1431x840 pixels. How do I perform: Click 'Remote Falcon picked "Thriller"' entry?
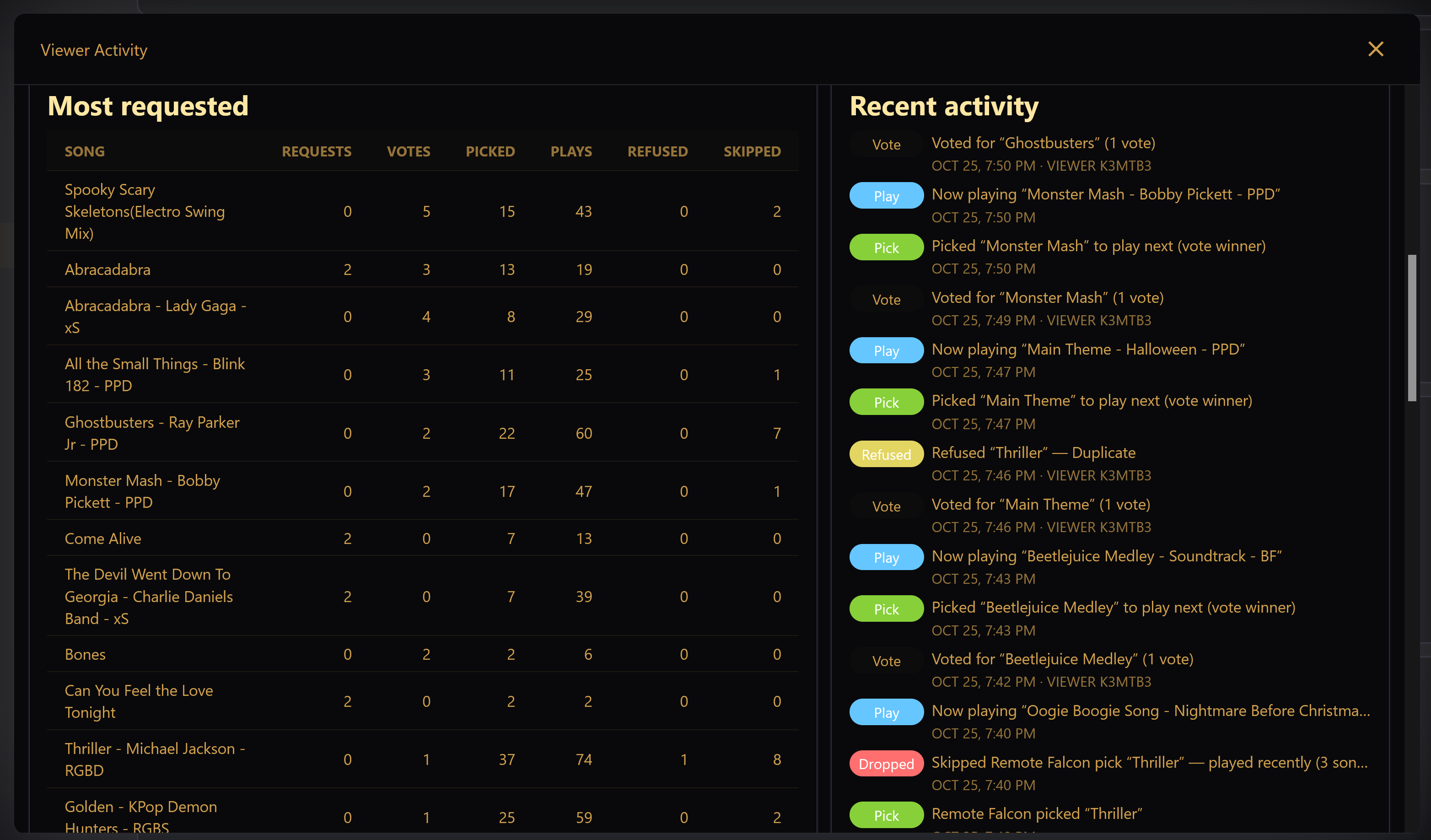(1036, 813)
